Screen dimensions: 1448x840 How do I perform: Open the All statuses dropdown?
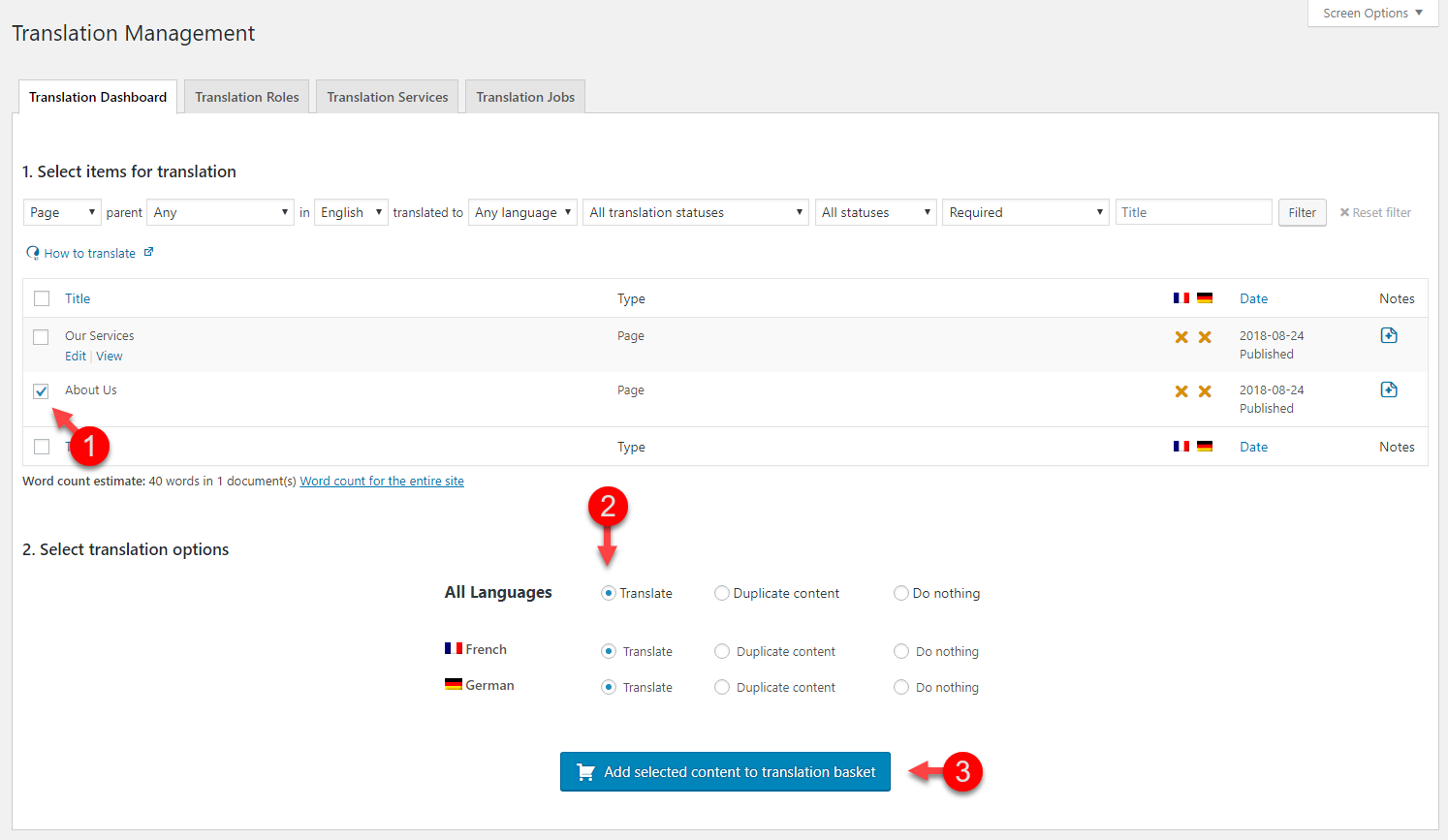pos(876,212)
